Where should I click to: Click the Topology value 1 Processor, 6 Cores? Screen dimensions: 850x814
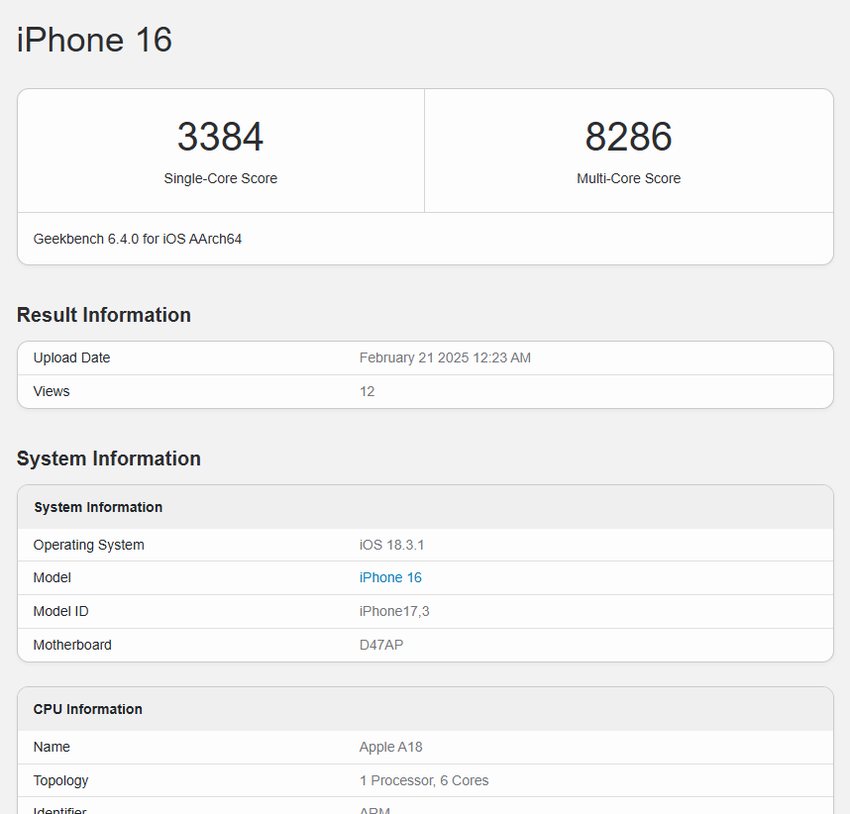(x=424, y=780)
